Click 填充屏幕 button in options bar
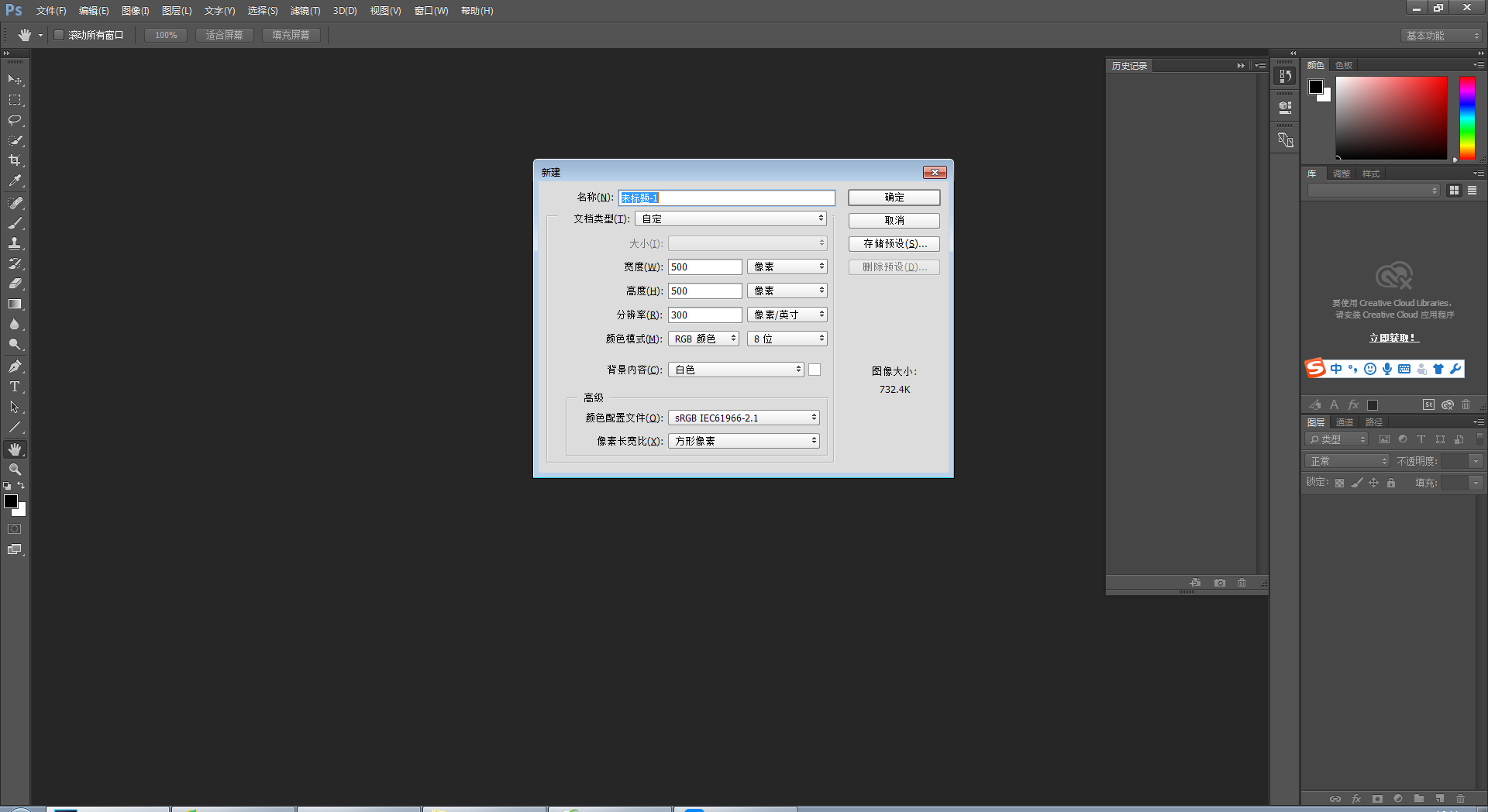This screenshot has width=1488, height=812. tap(291, 35)
